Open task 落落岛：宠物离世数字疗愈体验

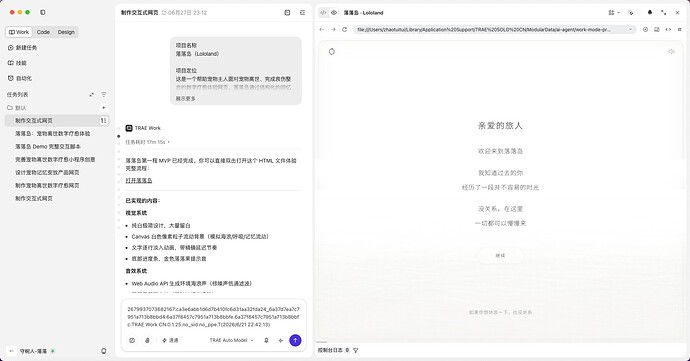52,133
